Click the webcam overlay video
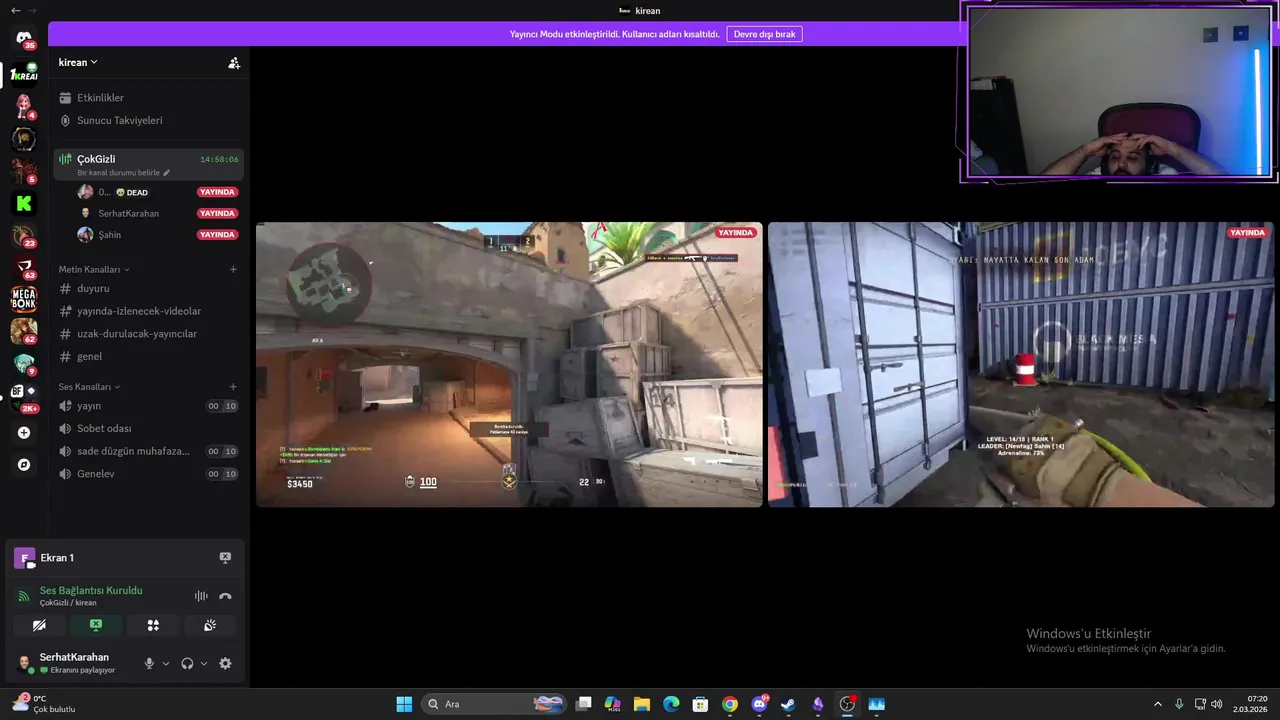The width and height of the screenshot is (1280, 720). coord(1119,92)
